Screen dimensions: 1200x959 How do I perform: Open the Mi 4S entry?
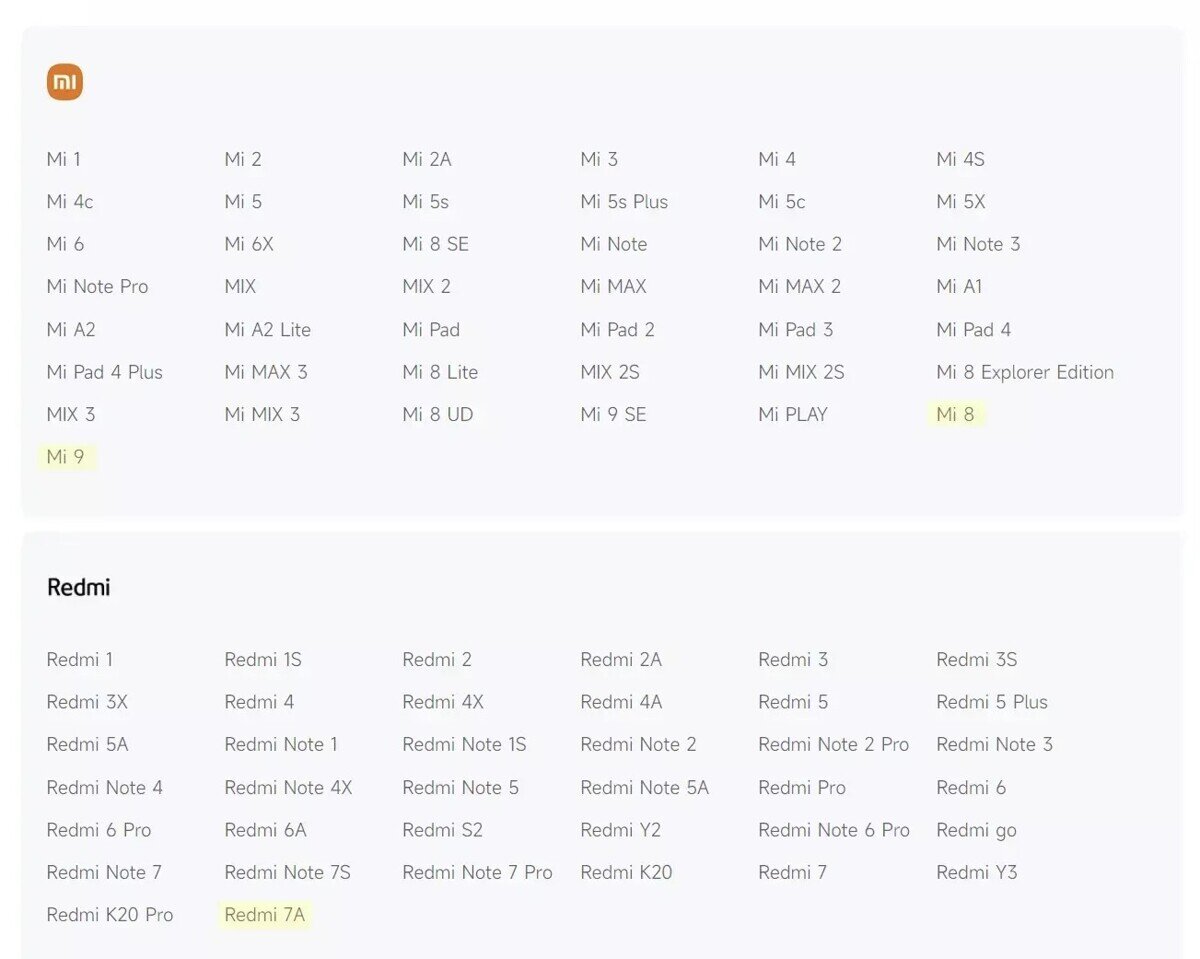click(961, 159)
